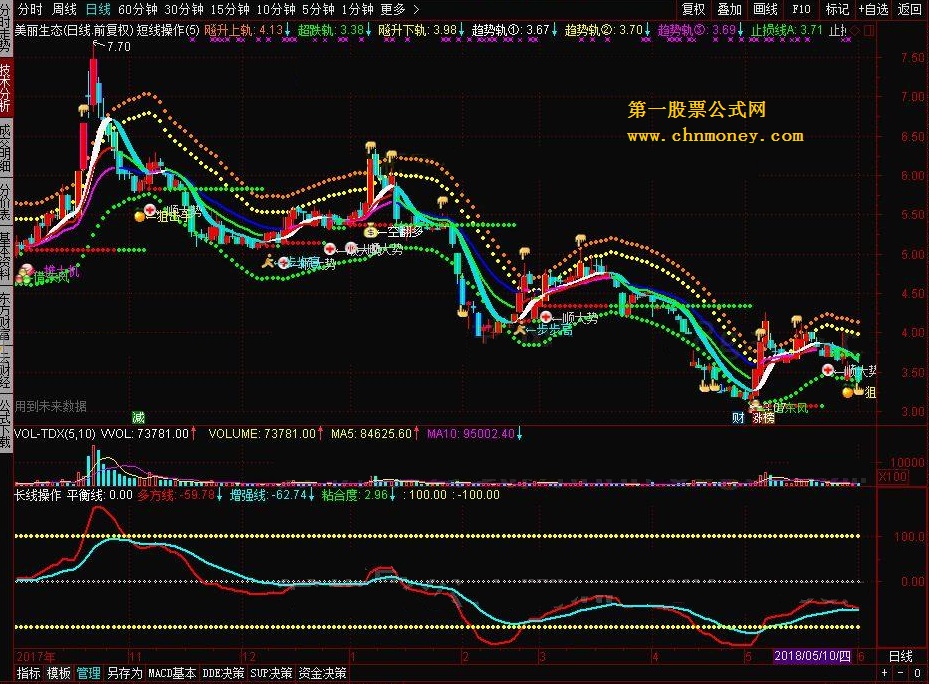Click the 用到未来数据 notice text
The height and width of the screenshot is (684, 929).
tap(50, 406)
